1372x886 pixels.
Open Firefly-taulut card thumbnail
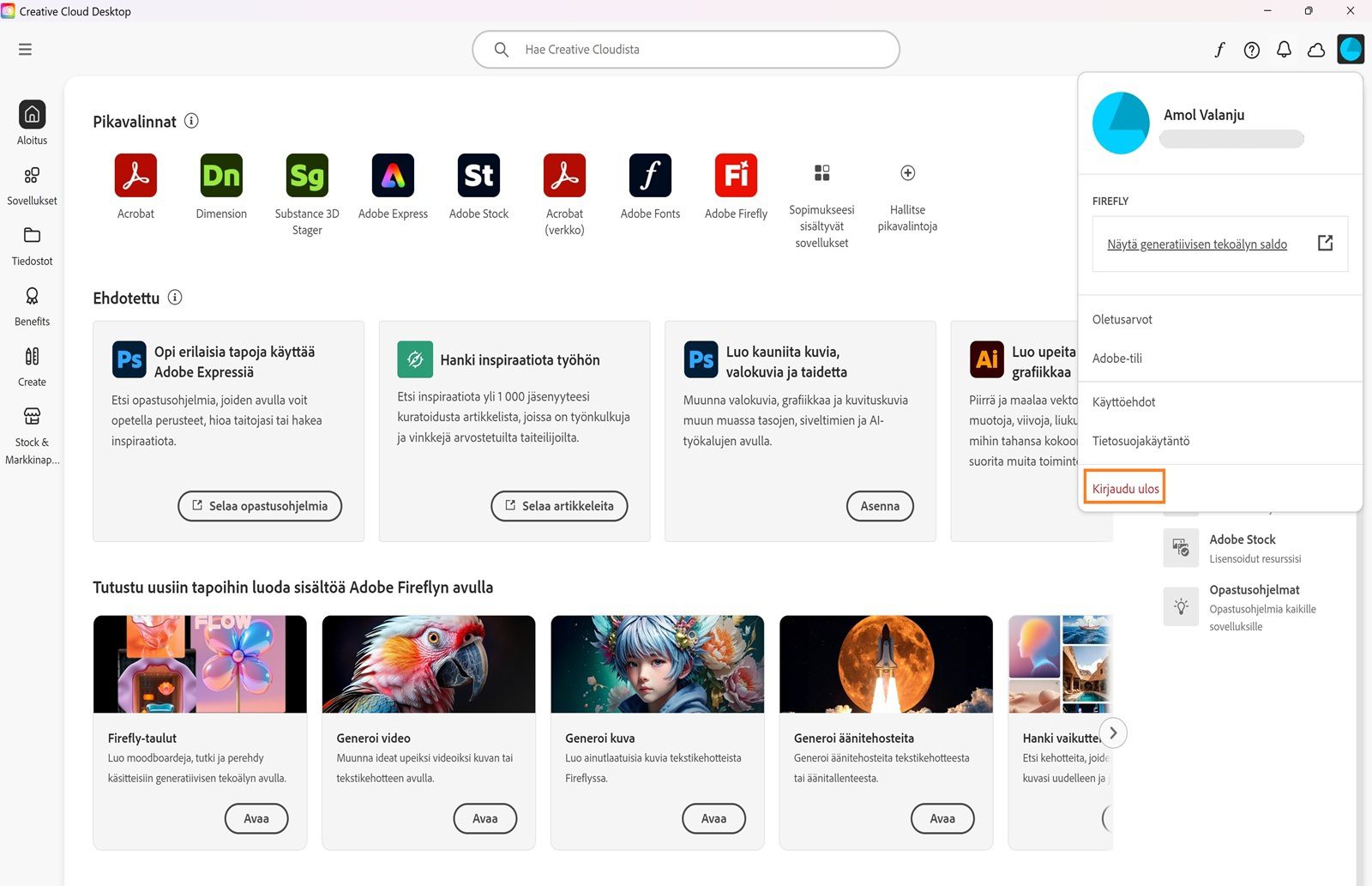200,664
